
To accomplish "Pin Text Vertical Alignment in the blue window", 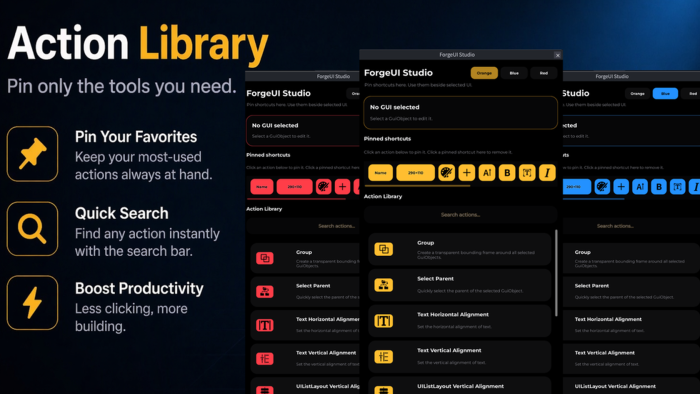I will (631, 359).
